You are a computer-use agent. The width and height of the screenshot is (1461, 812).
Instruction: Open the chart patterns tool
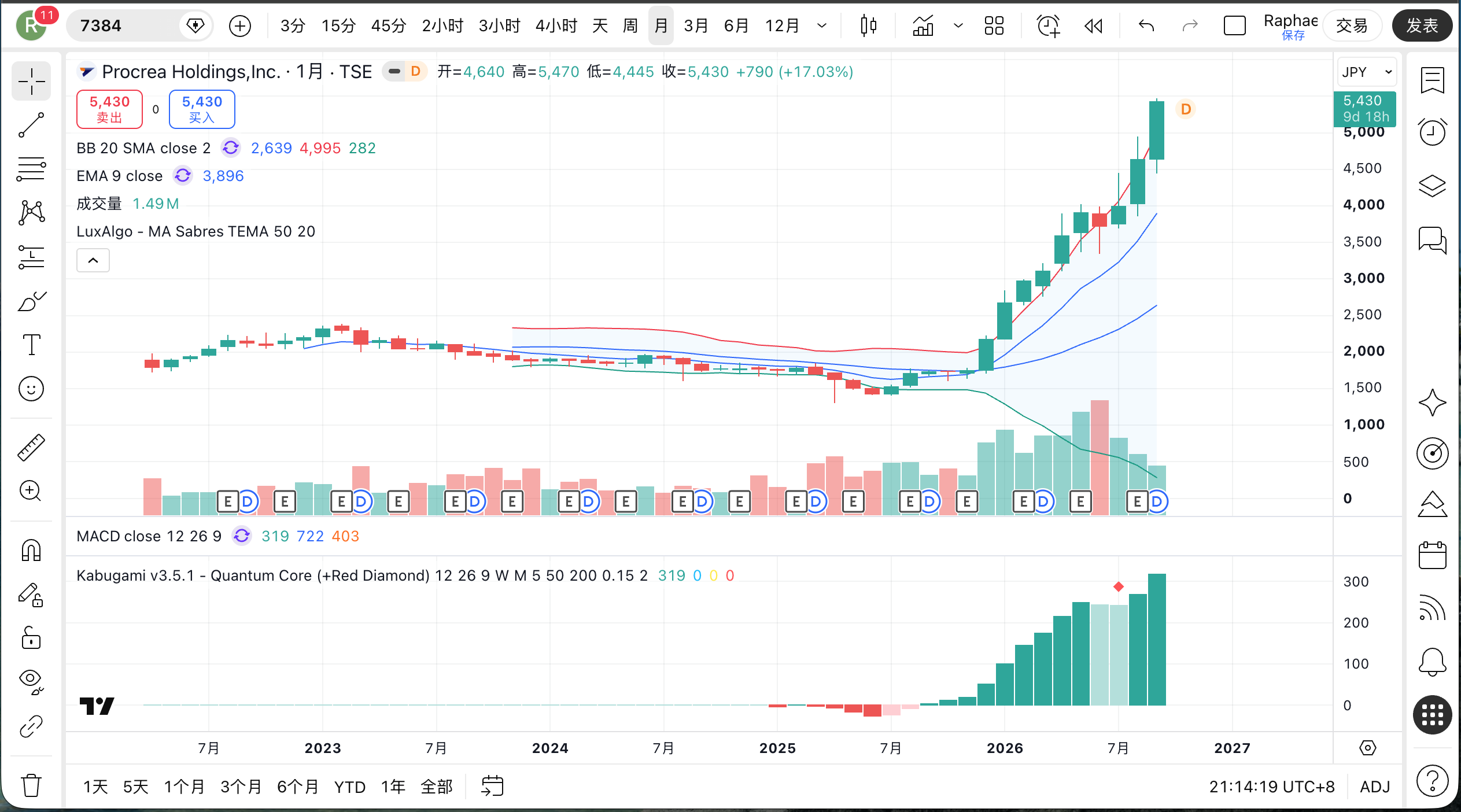[31, 213]
